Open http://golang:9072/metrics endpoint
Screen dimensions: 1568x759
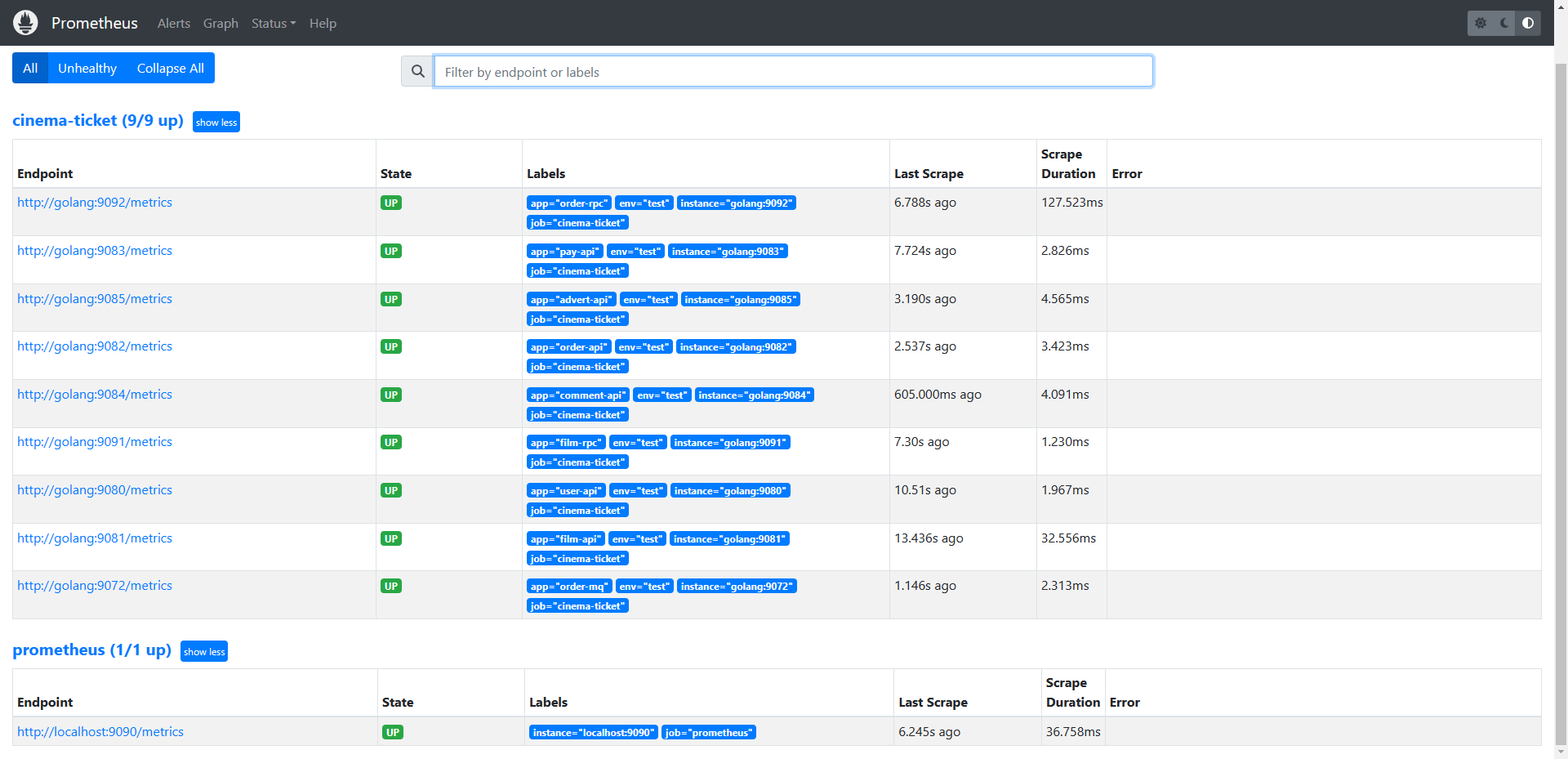click(x=95, y=586)
